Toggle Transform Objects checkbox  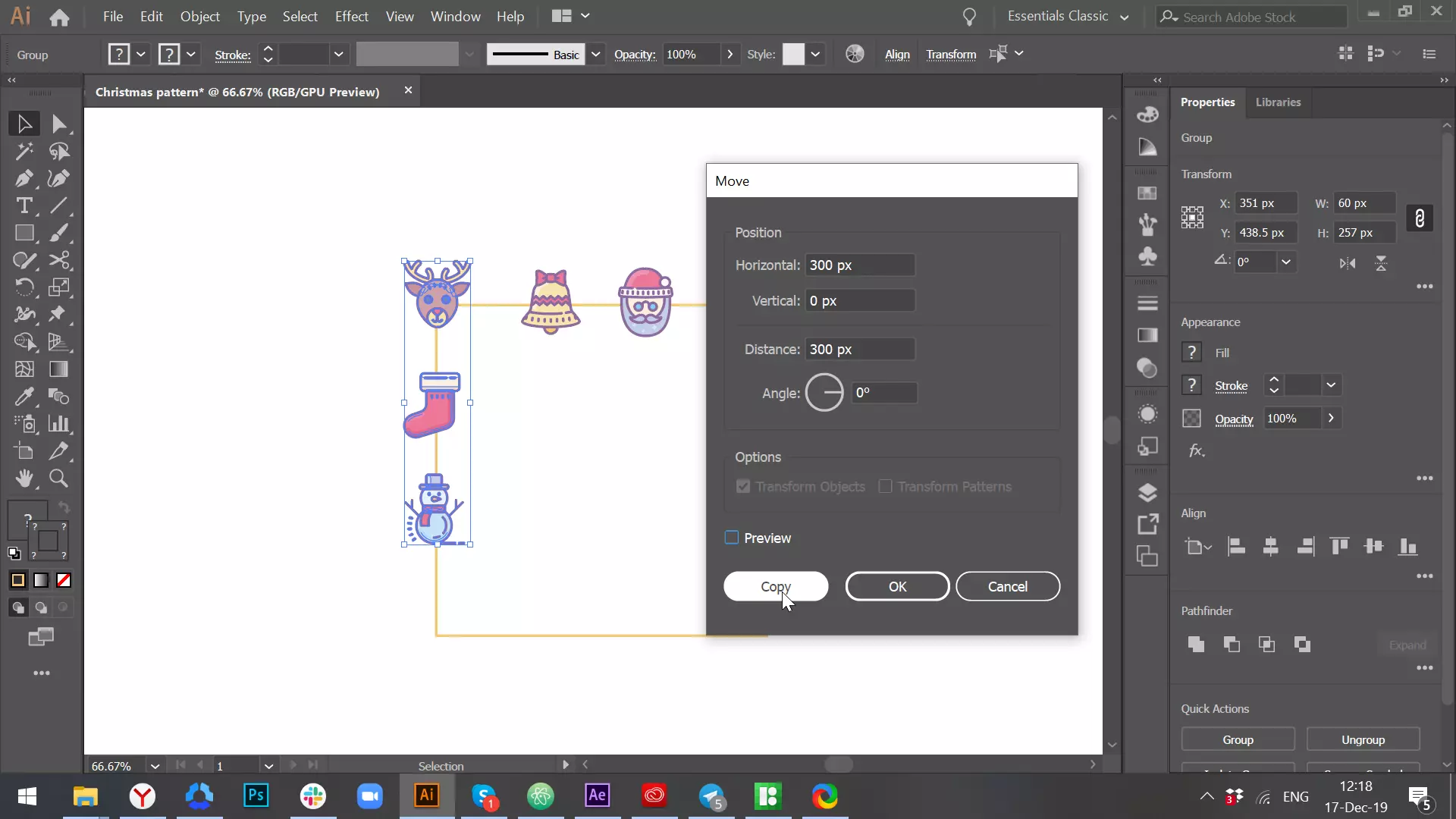[x=743, y=486]
